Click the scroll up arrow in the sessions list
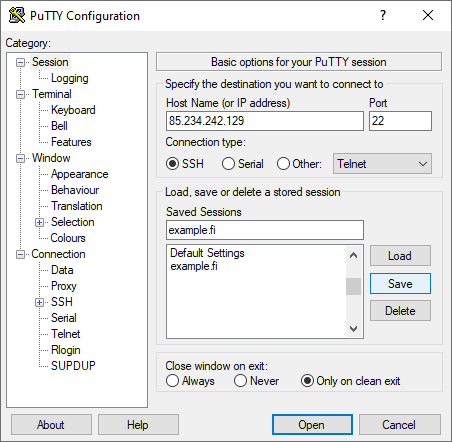This screenshot has height=442, width=452. pyautogui.click(x=353, y=256)
